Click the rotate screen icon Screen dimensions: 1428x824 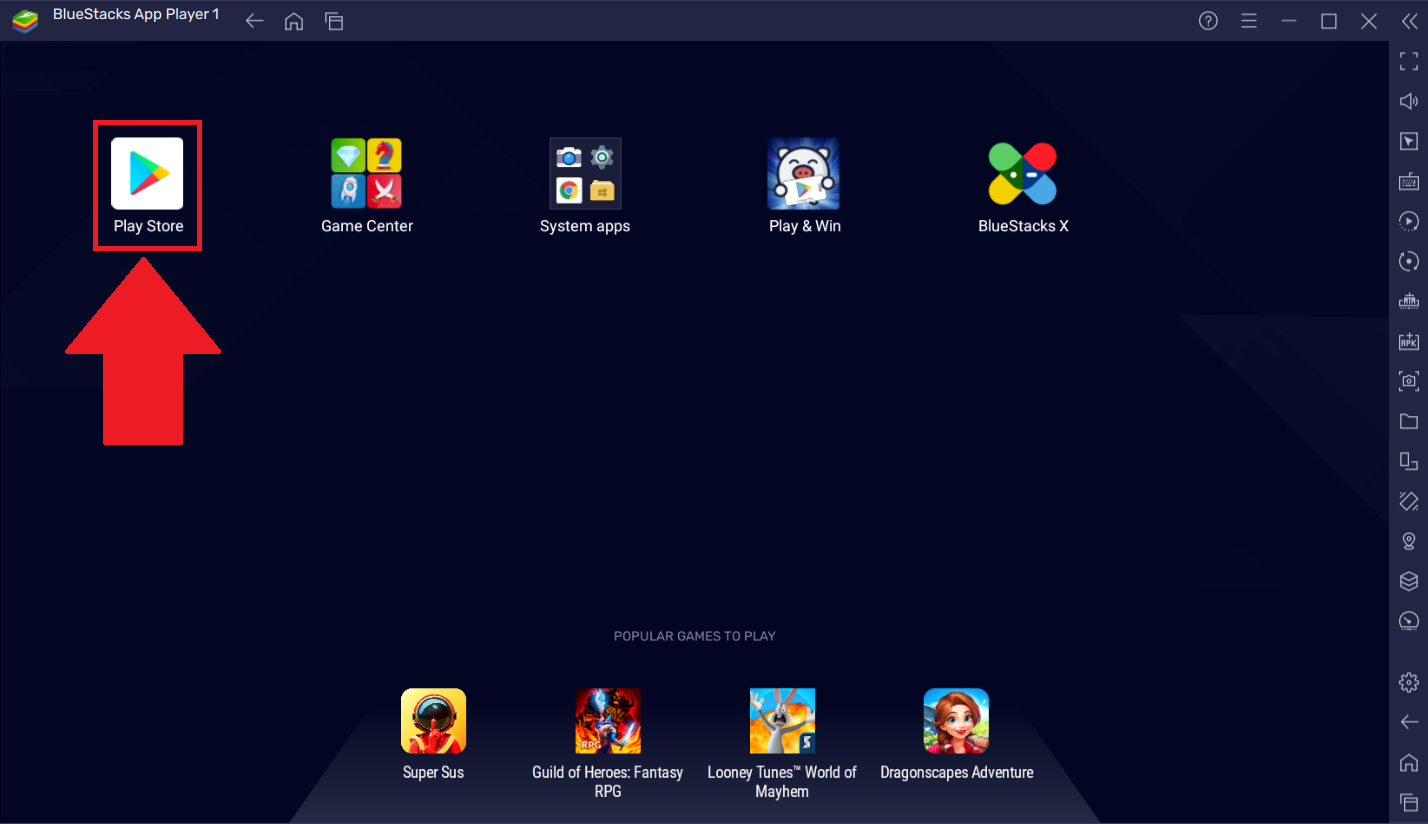pos(1408,461)
